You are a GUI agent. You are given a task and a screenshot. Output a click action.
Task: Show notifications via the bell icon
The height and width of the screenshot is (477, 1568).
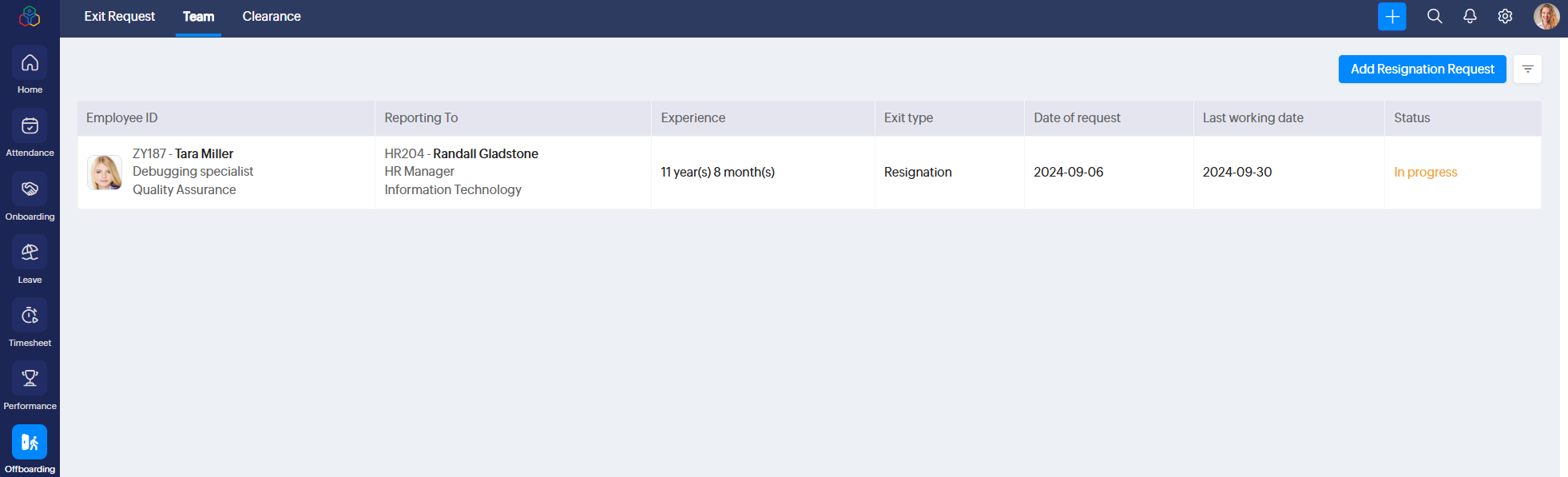pyautogui.click(x=1470, y=16)
